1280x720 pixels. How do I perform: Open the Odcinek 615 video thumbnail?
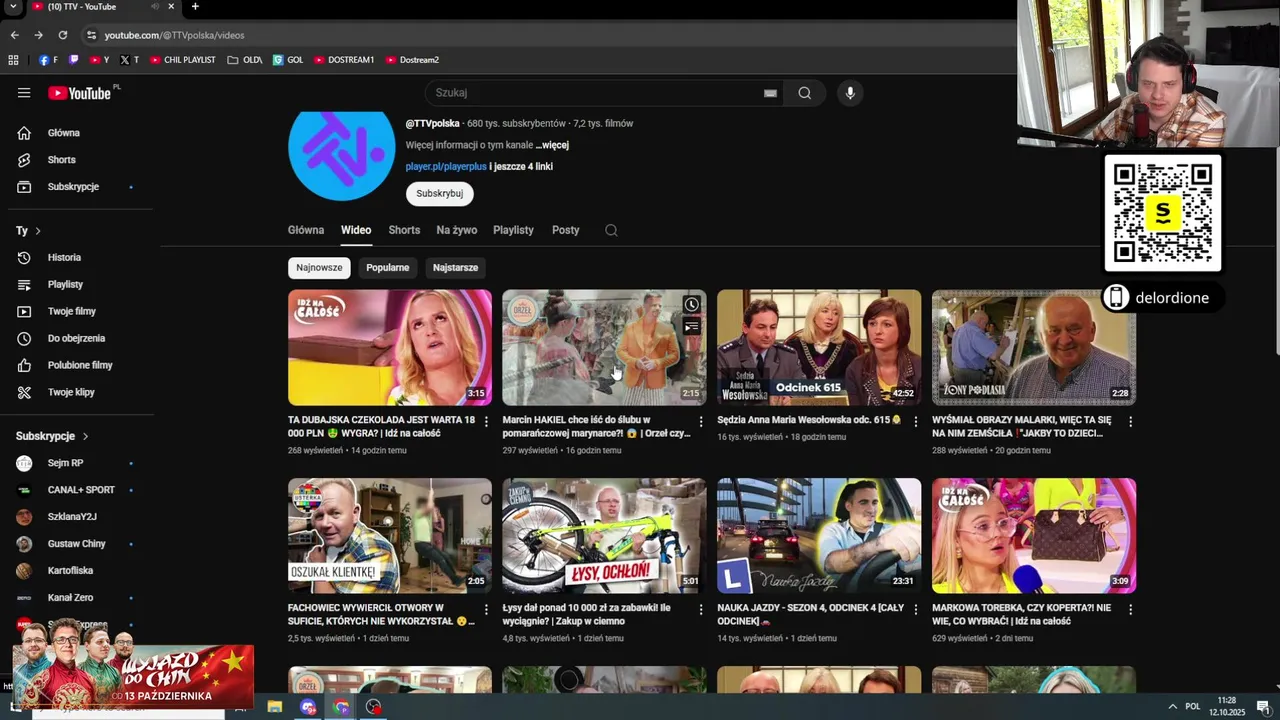(819, 347)
